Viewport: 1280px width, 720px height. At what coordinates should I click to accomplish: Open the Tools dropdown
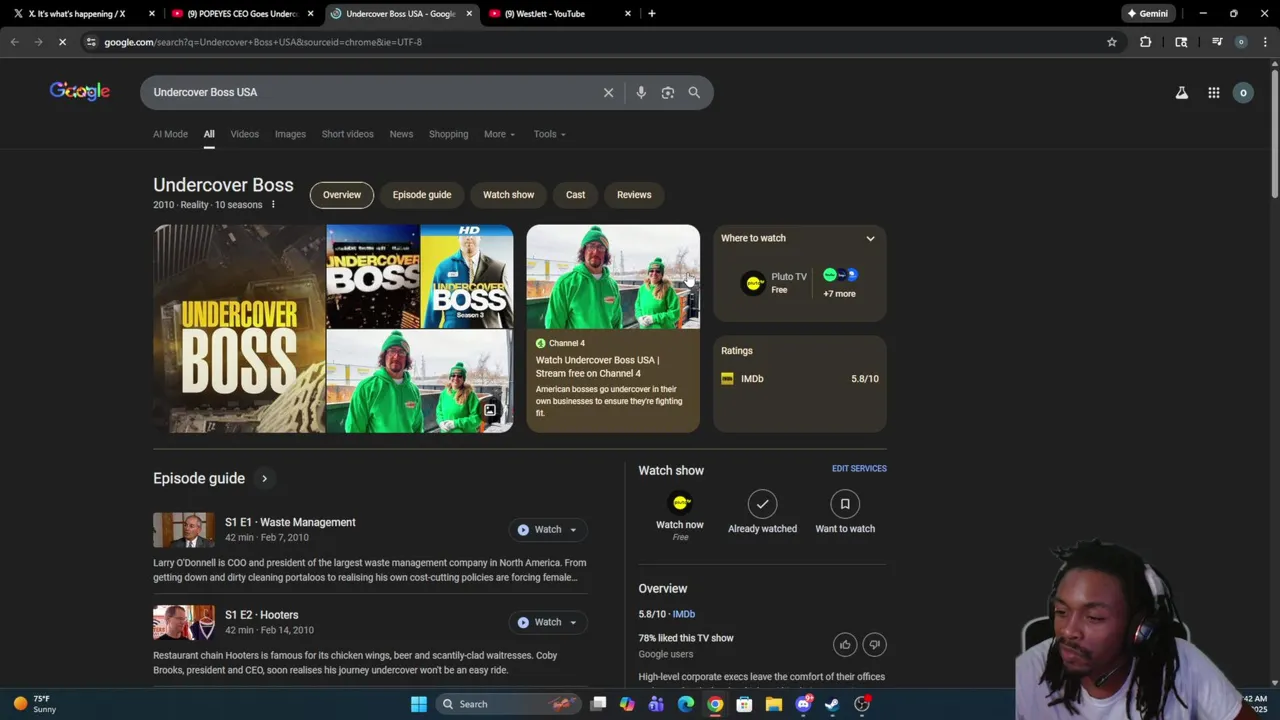pyautogui.click(x=549, y=134)
